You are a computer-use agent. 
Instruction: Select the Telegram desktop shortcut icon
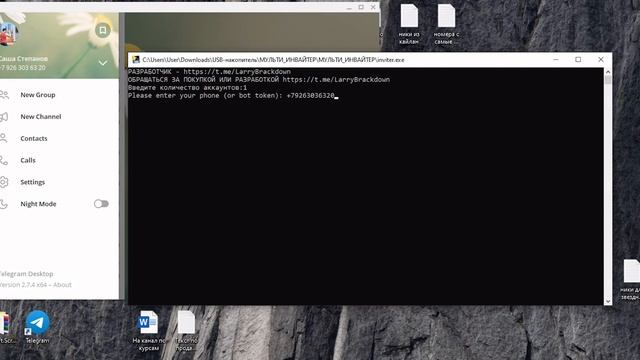pos(37,327)
